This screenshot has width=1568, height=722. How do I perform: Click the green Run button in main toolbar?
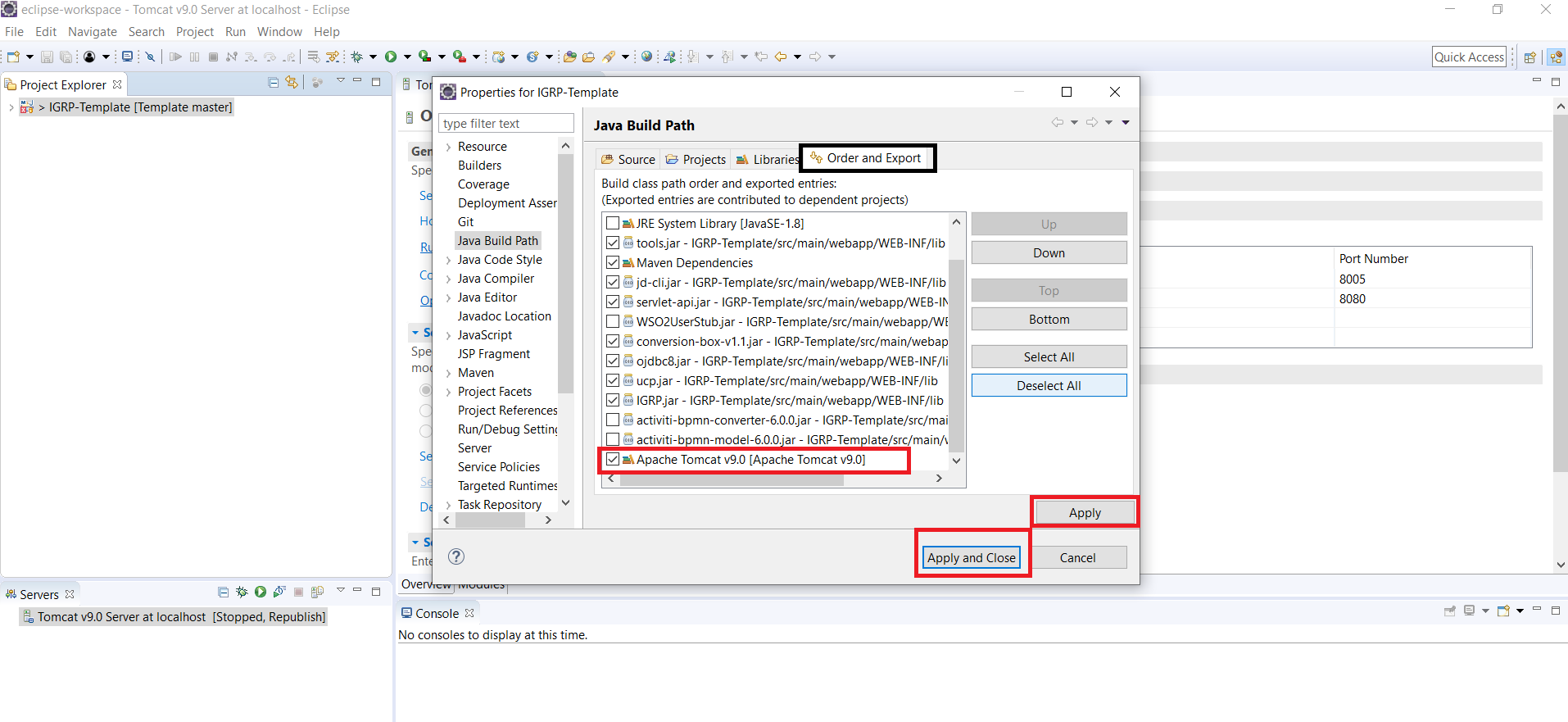coord(391,57)
